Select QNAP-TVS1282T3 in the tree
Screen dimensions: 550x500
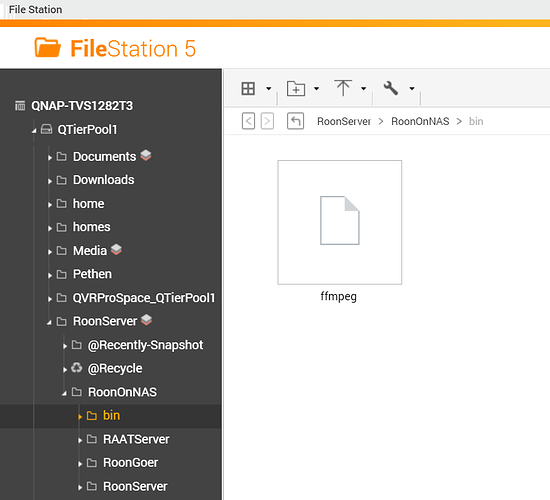[82, 106]
